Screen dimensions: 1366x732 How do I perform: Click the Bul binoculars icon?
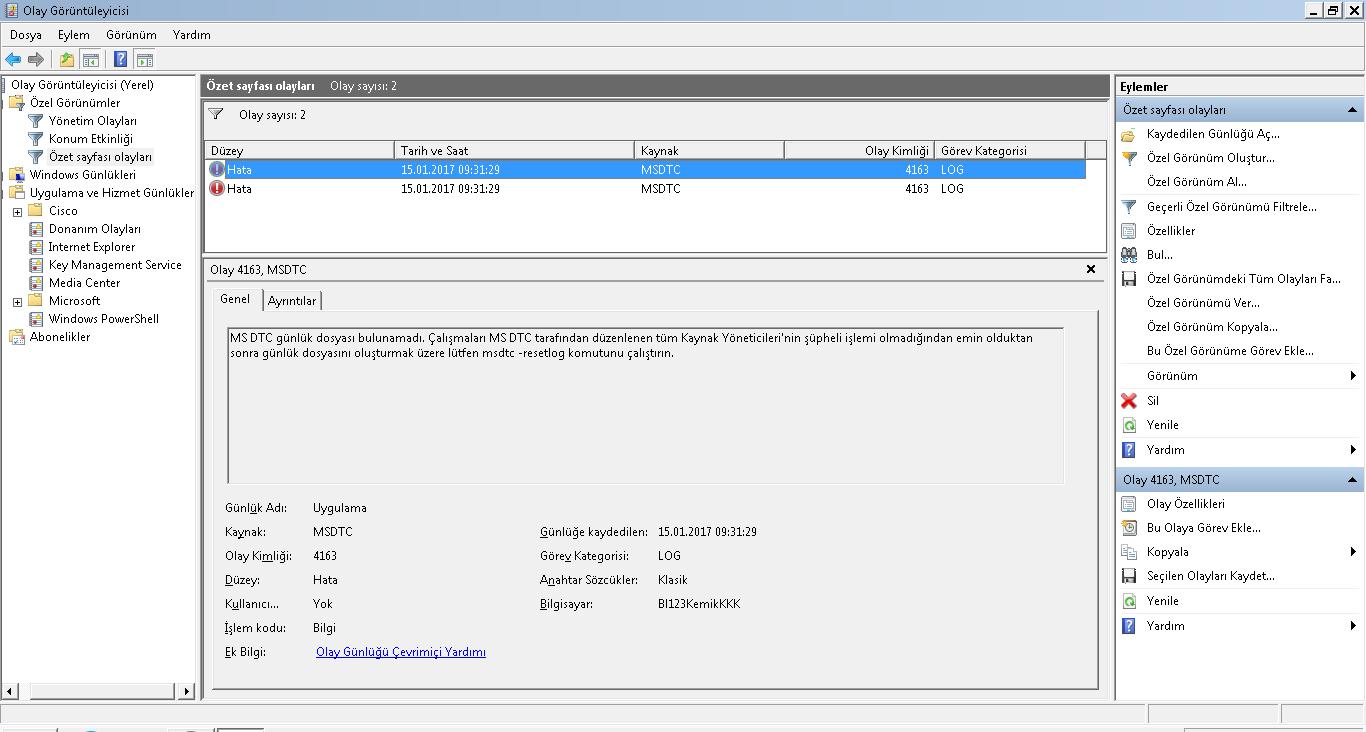click(1129, 255)
